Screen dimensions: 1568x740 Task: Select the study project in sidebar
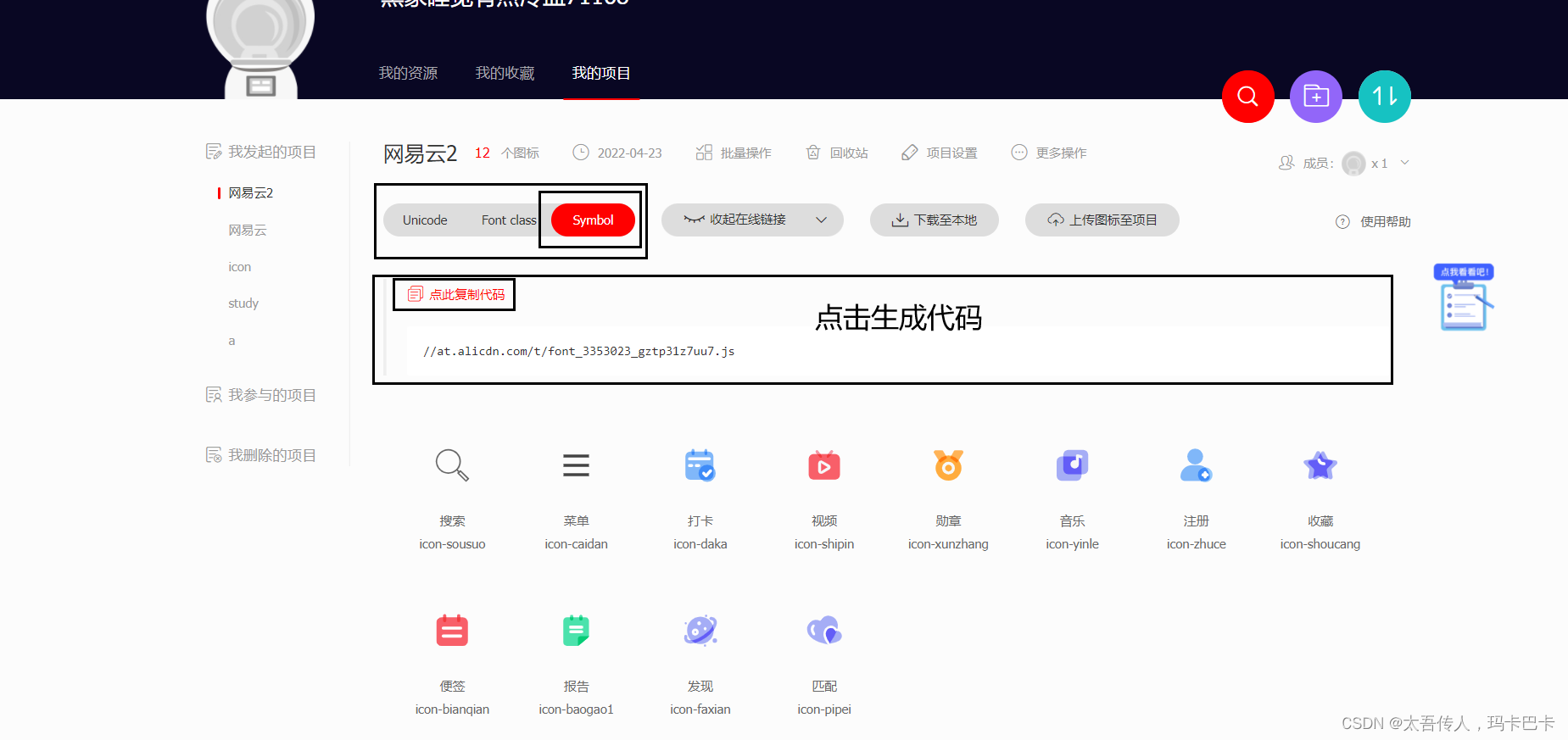click(243, 303)
